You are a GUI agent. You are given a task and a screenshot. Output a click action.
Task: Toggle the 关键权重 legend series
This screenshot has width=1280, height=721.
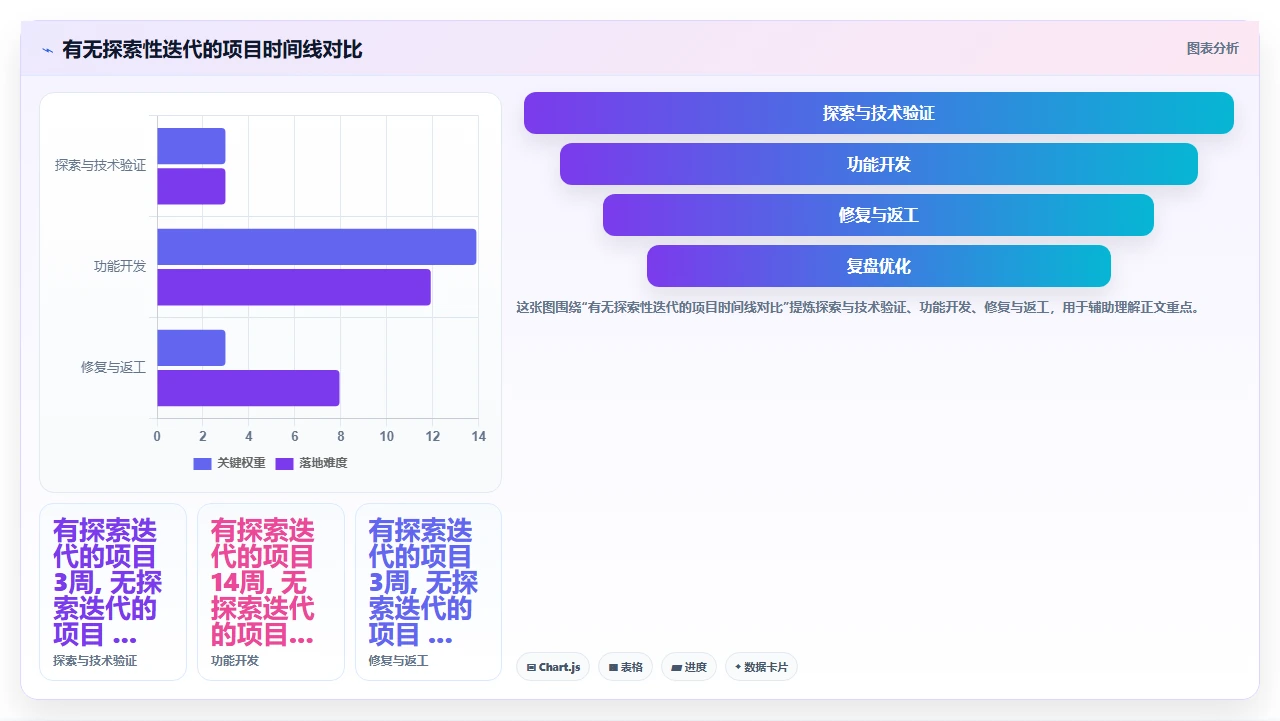pyautogui.click(x=230, y=463)
